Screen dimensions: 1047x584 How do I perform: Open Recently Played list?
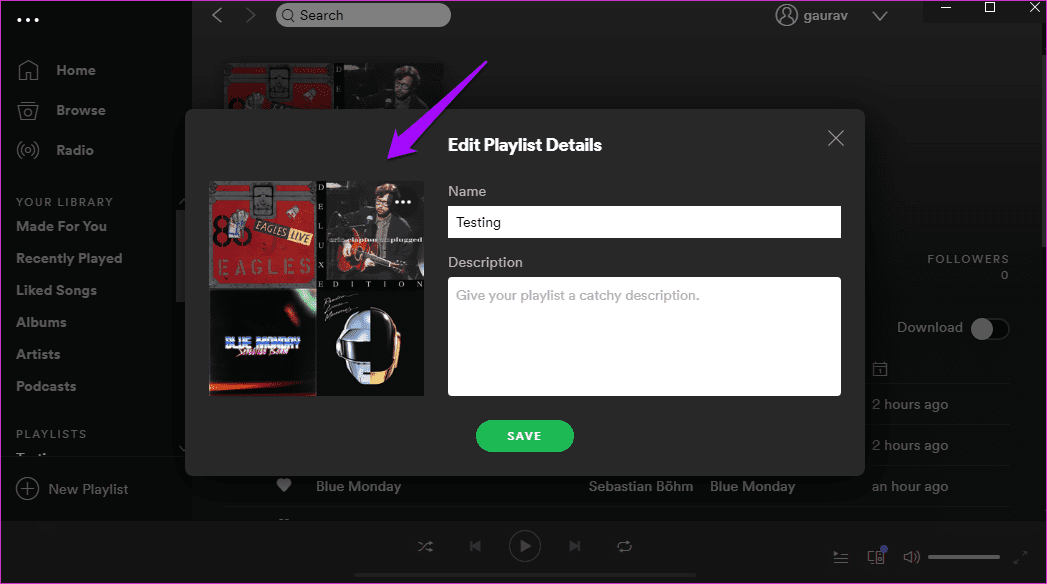69,258
